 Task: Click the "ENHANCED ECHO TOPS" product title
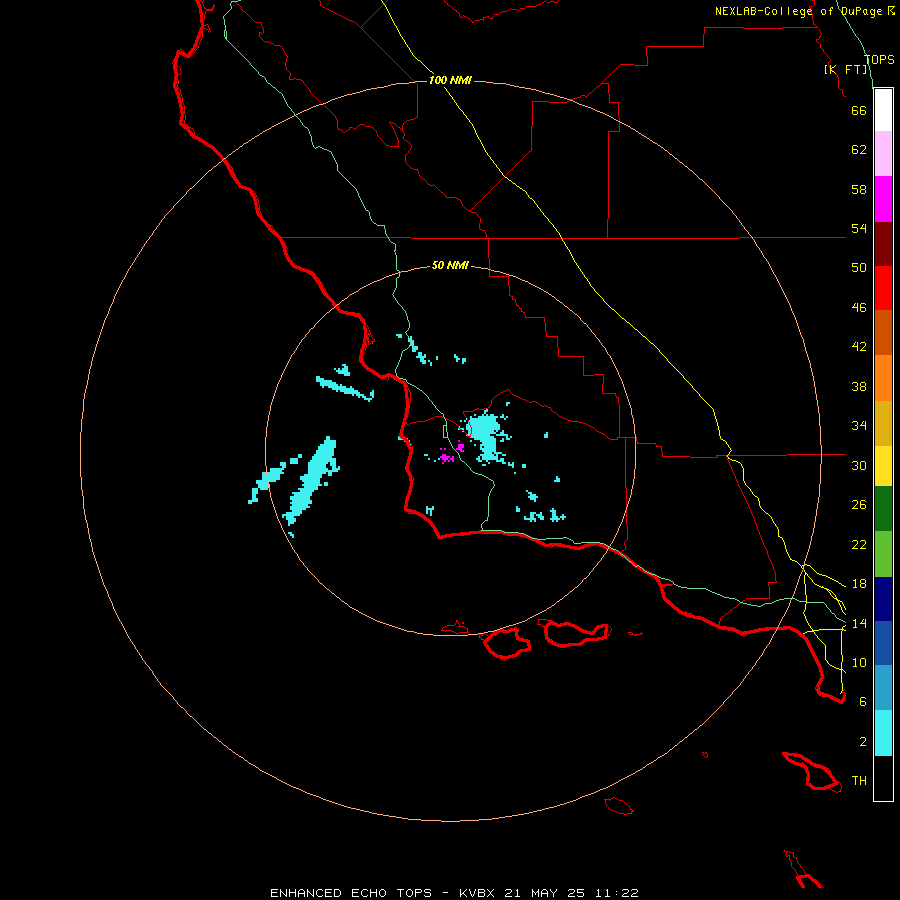pyautogui.click(x=351, y=893)
